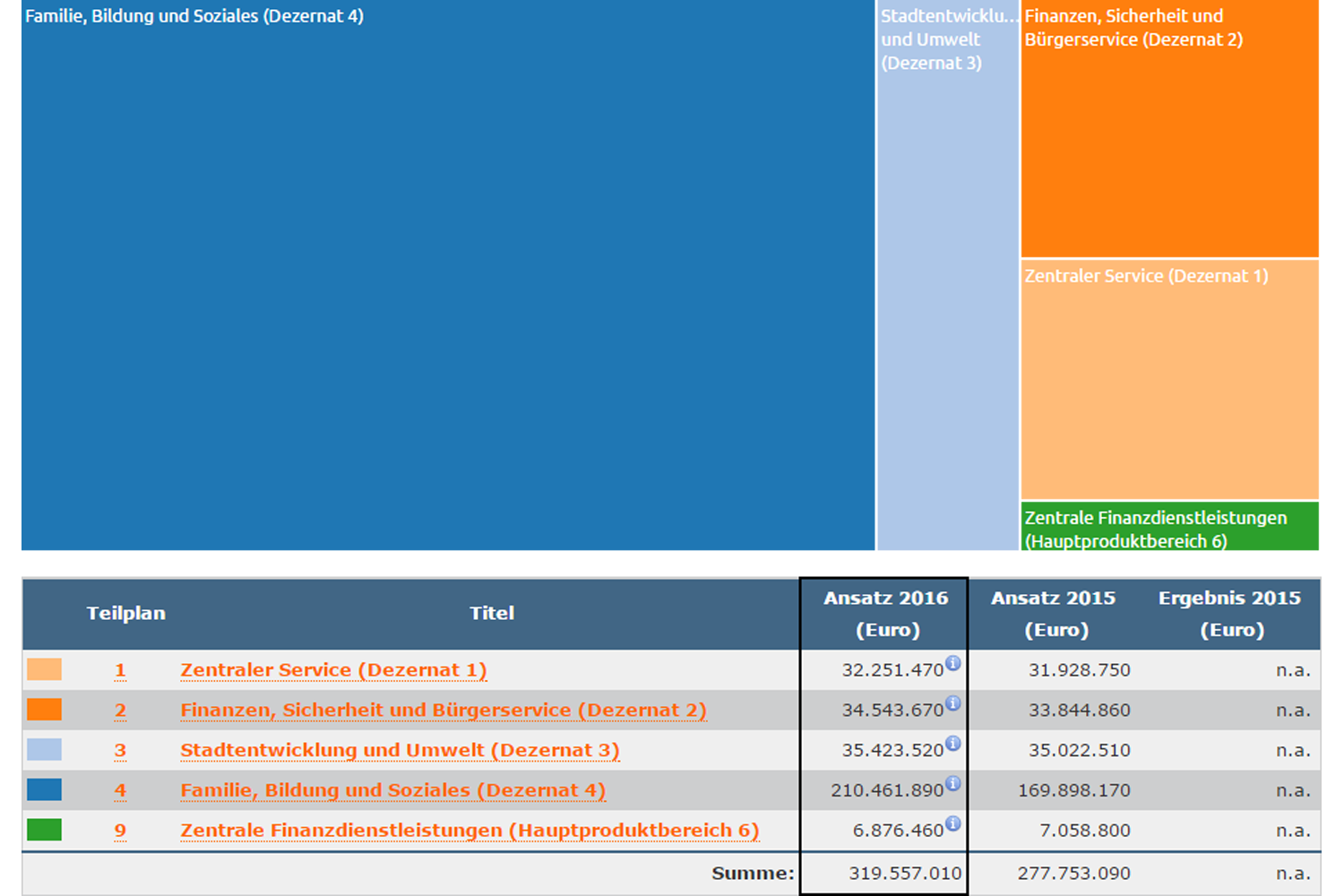Image resolution: width=1344 pixels, height=896 pixels.
Task: Click the sum value 277.753.090
Action: coord(1074,874)
